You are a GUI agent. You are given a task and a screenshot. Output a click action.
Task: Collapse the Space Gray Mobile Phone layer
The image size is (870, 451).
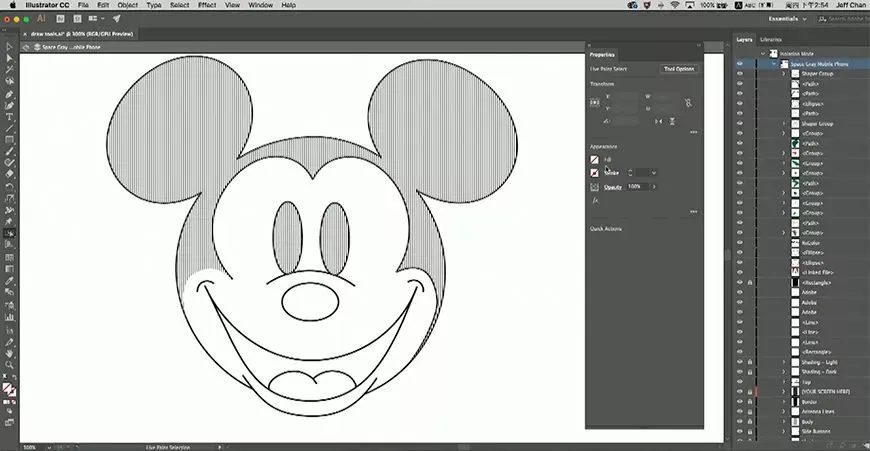click(774, 64)
